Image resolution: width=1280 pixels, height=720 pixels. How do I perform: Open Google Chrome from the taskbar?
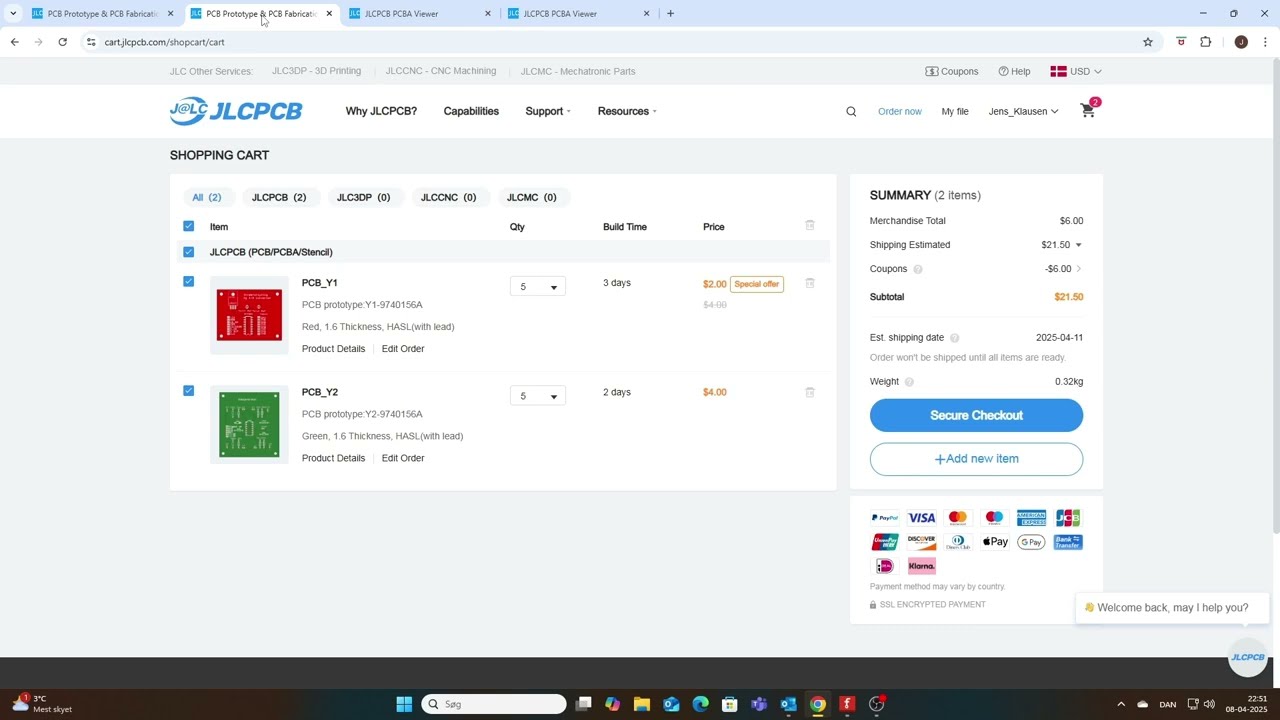coord(818,704)
